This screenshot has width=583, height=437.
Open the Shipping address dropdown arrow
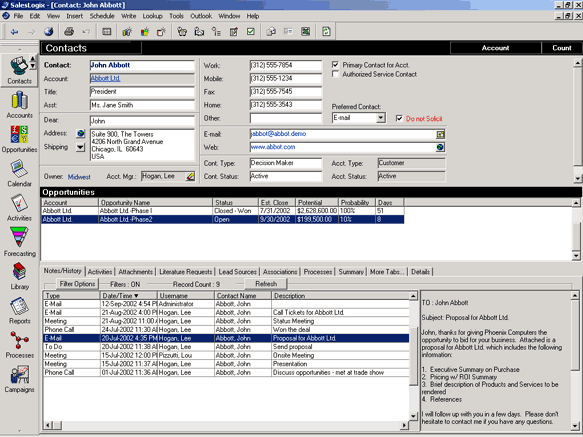[80, 147]
